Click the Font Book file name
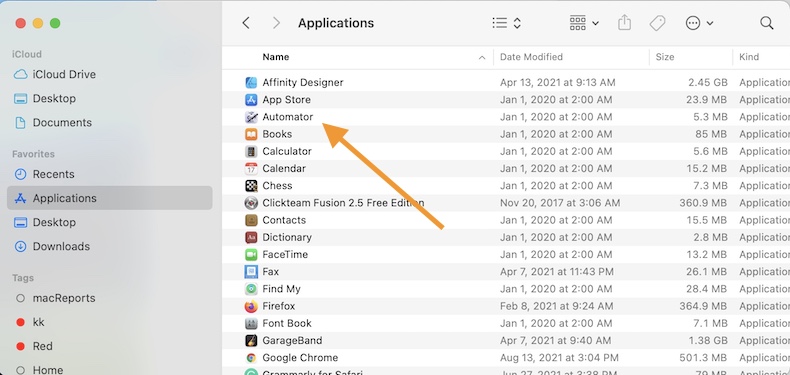This screenshot has height=375, width=790. [287, 323]
